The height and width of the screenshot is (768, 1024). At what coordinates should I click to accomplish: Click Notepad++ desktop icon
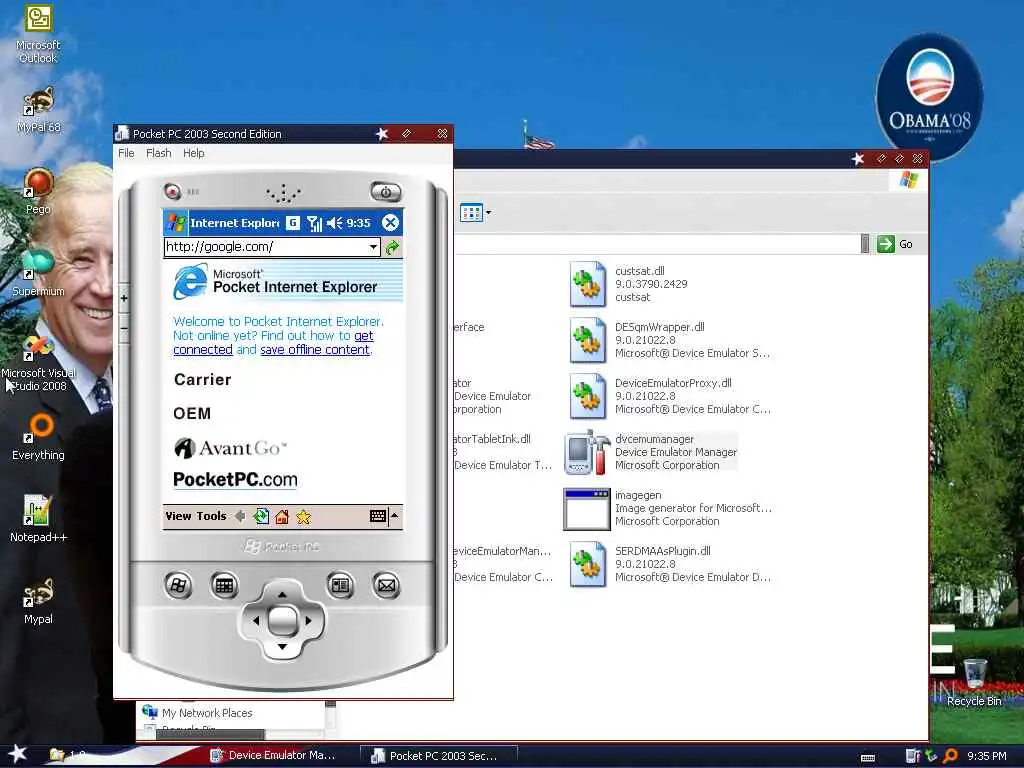click(x=38, y=519)
